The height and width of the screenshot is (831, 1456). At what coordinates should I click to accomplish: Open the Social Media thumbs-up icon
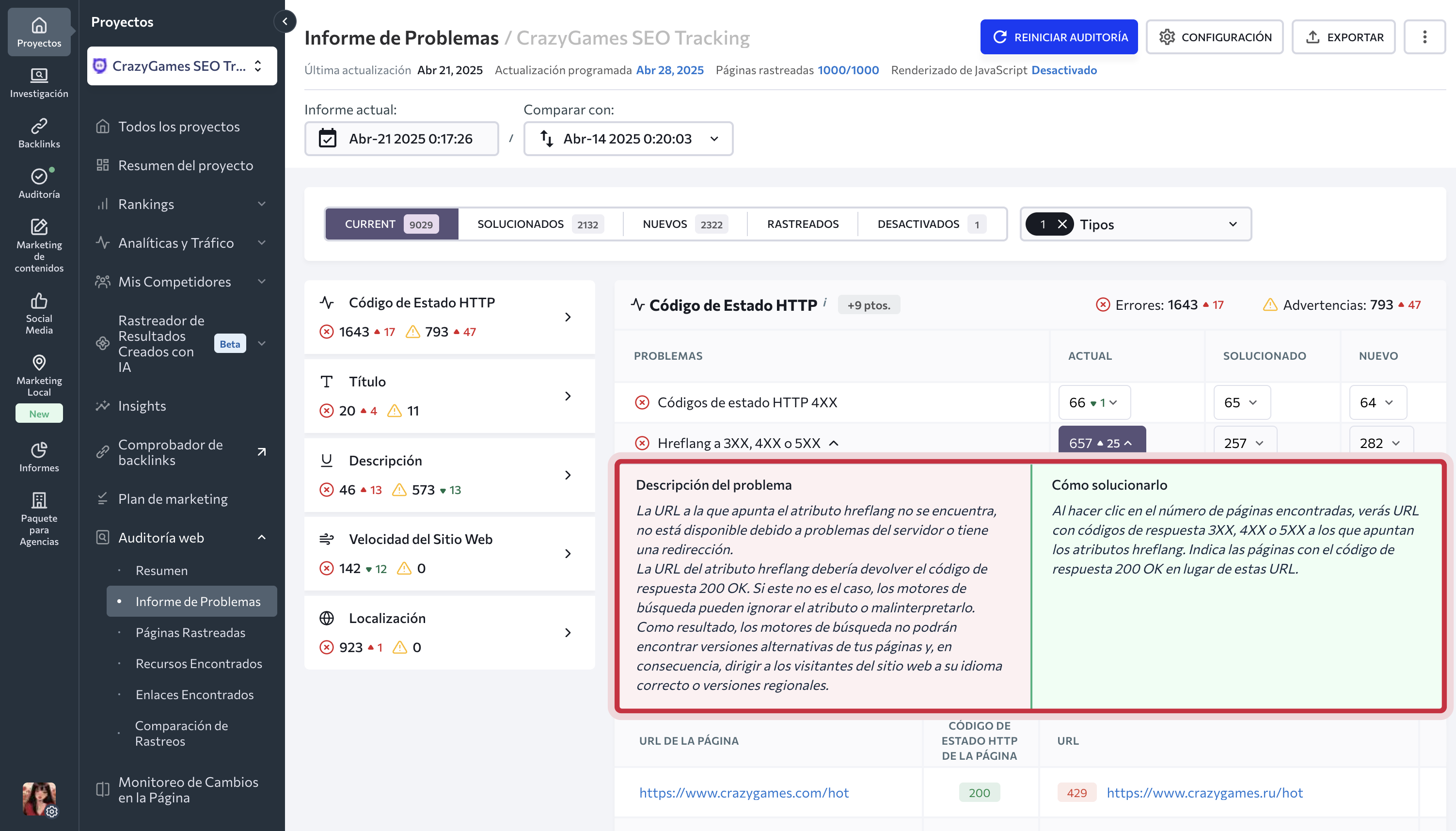(x=39, y=301)
